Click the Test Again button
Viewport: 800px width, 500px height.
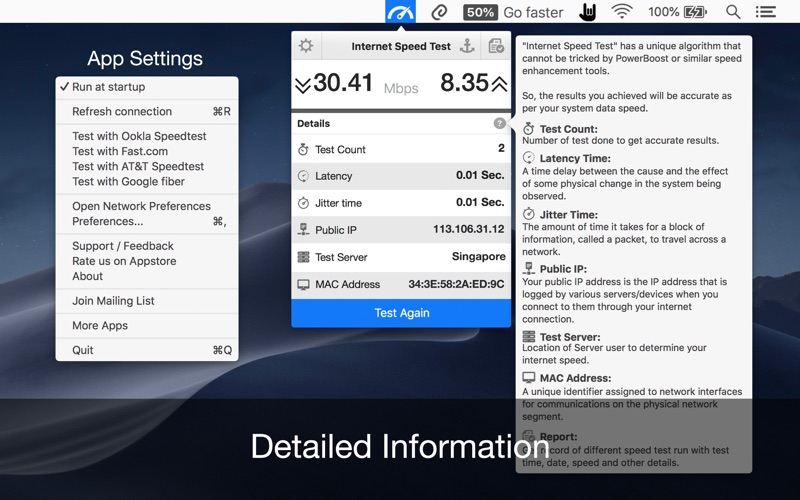point(401,313)
